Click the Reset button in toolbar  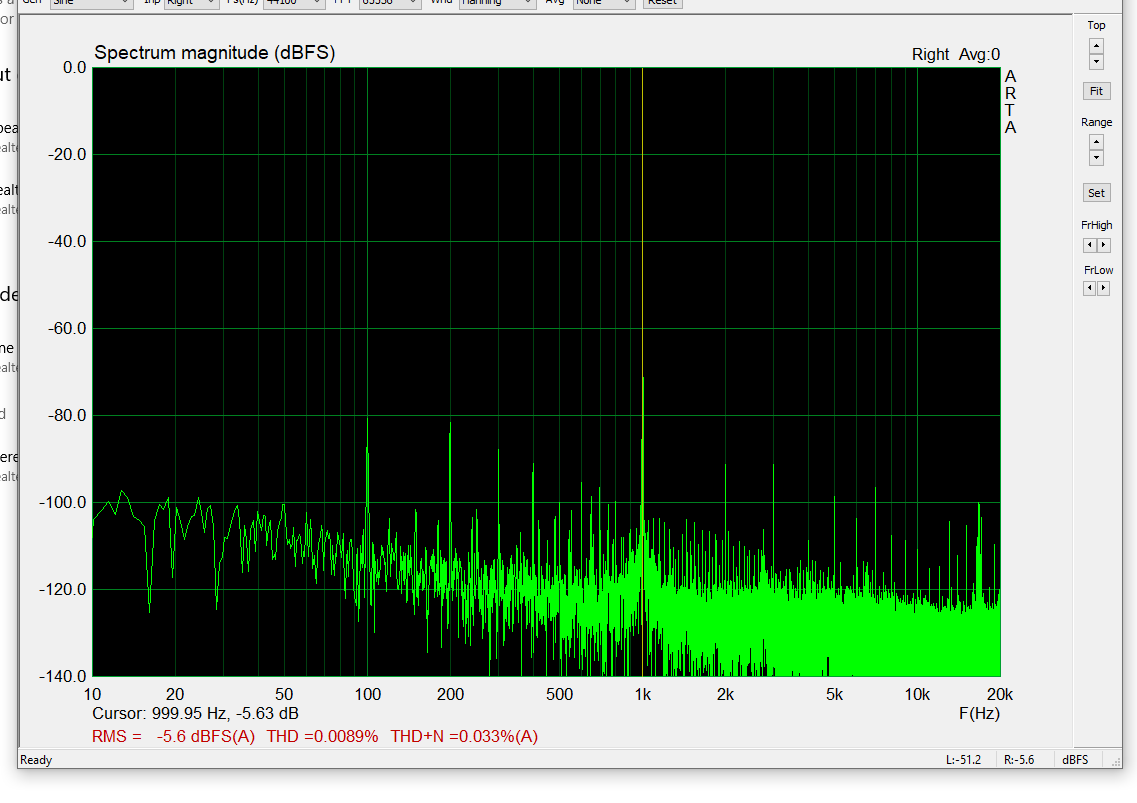[x=663, y=3]
